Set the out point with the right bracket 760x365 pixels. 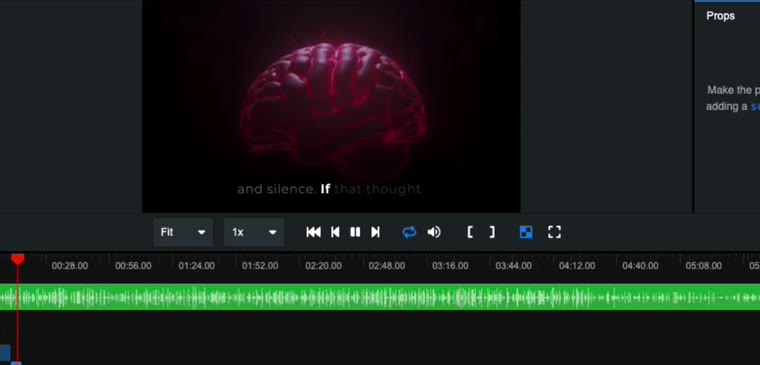(x=492, y=232)
